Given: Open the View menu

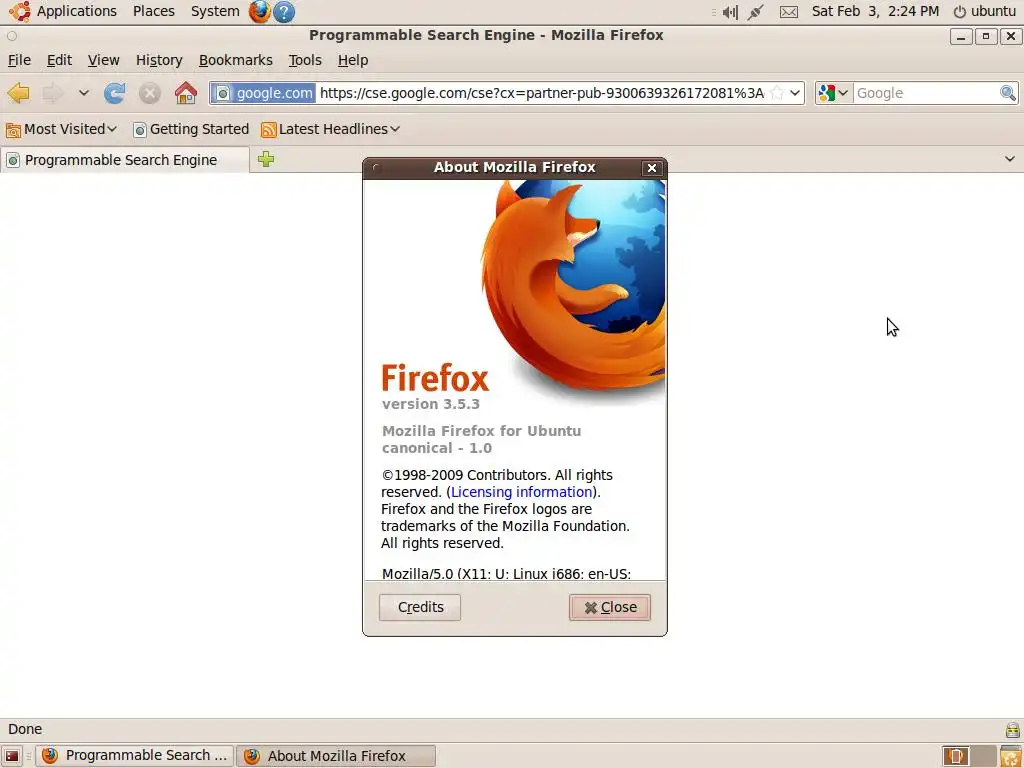Looking at the screenshot, I should pos(103,60).
